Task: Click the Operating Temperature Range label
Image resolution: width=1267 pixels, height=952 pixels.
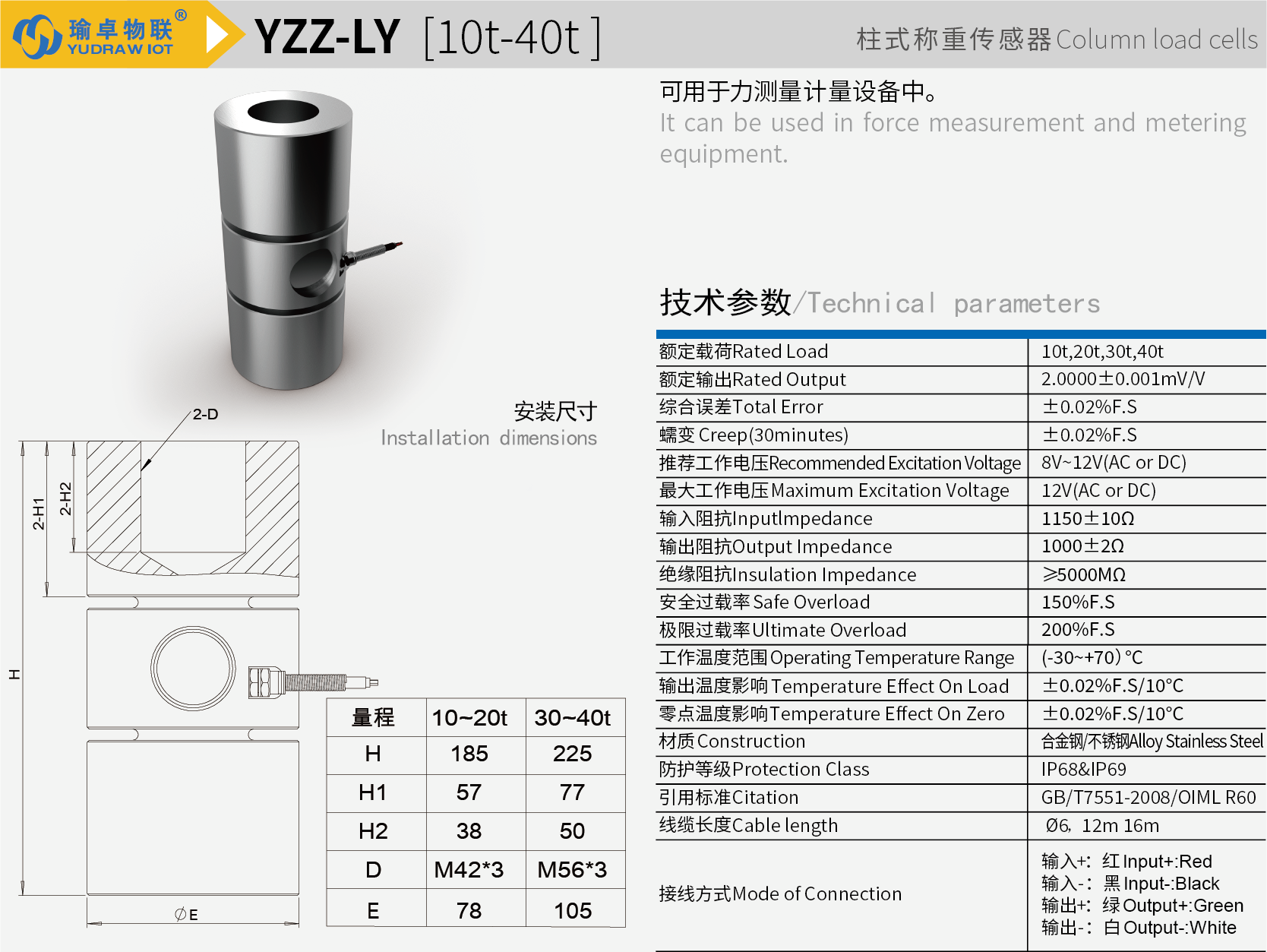Action: tap(836, 658)
